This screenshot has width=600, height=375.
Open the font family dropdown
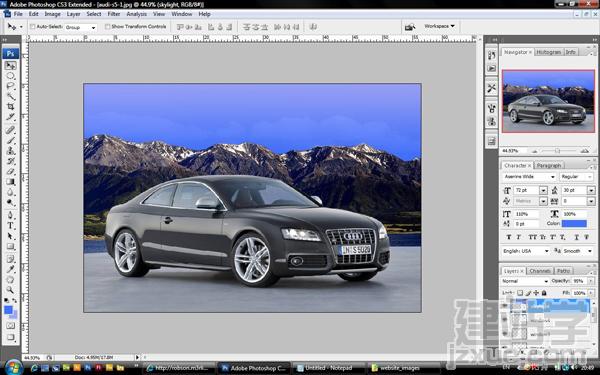(529, 177)
